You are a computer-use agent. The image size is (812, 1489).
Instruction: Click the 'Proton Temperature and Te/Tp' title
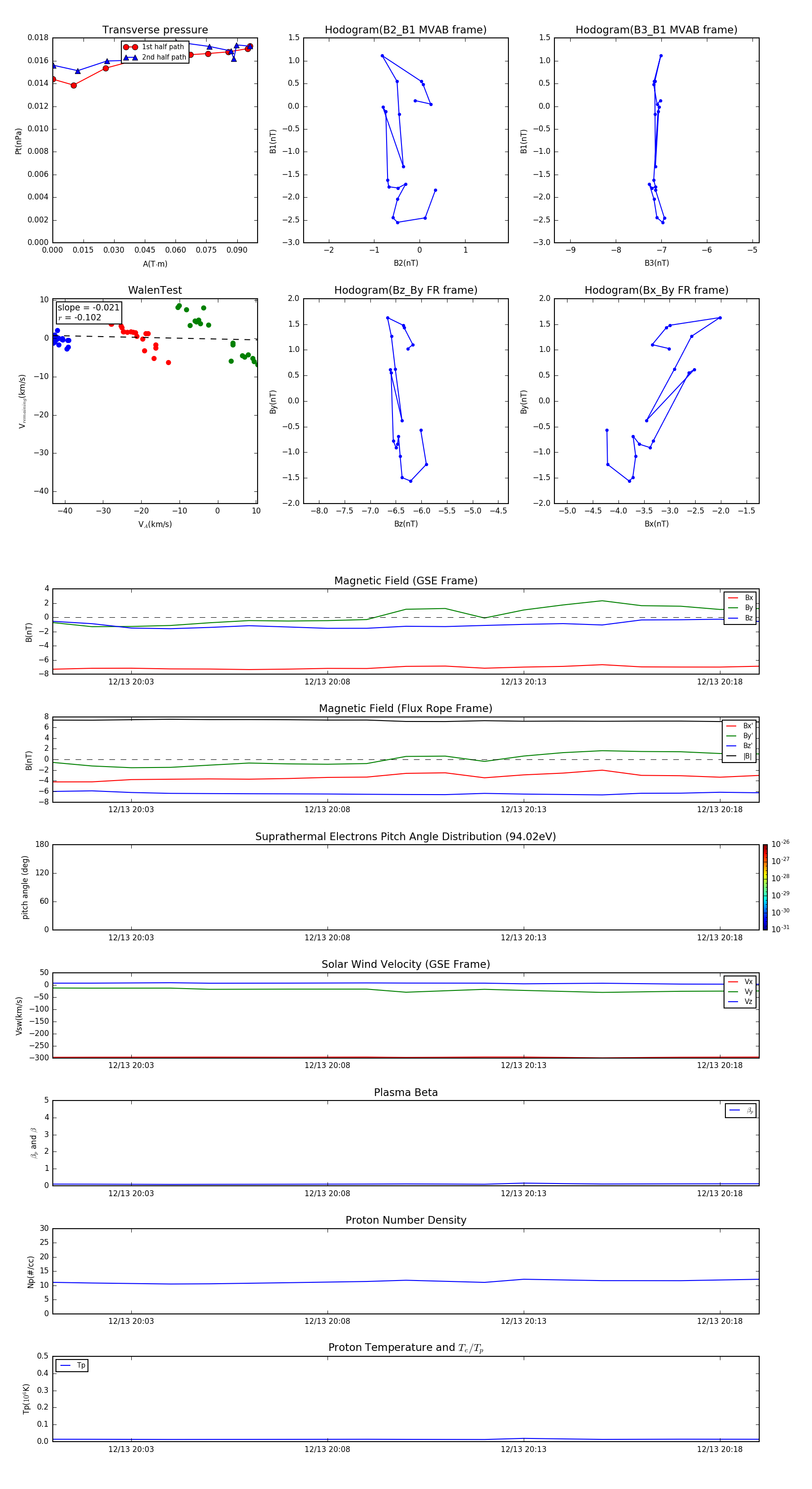tap(406, 1348)
